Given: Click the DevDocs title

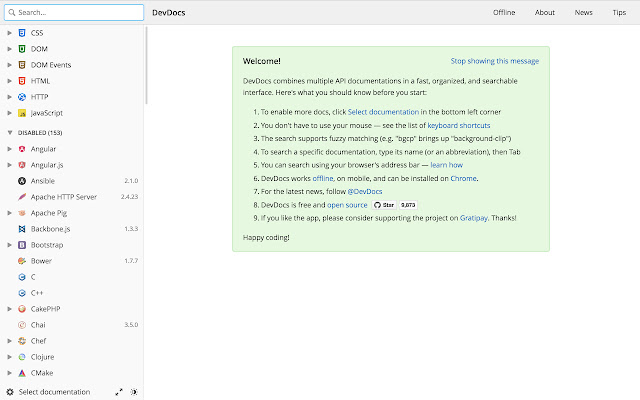Looking at the screenshot, I should click(x=169, y=13).
